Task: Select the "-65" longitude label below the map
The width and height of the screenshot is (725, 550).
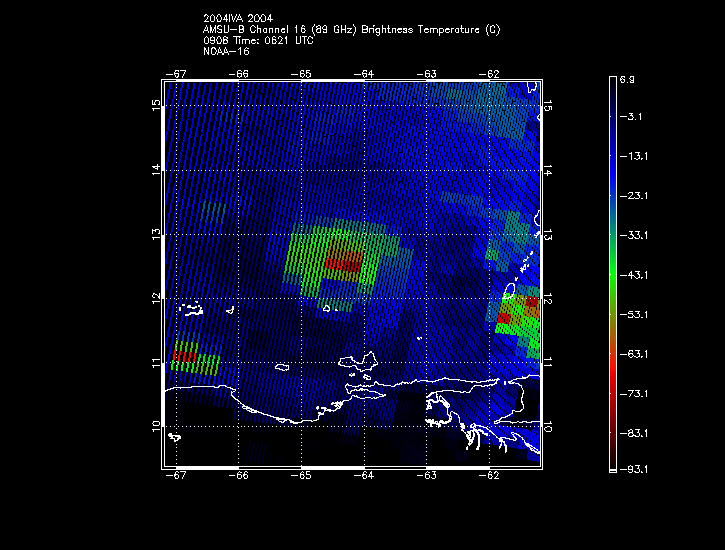Action: [x=301, y=476]
